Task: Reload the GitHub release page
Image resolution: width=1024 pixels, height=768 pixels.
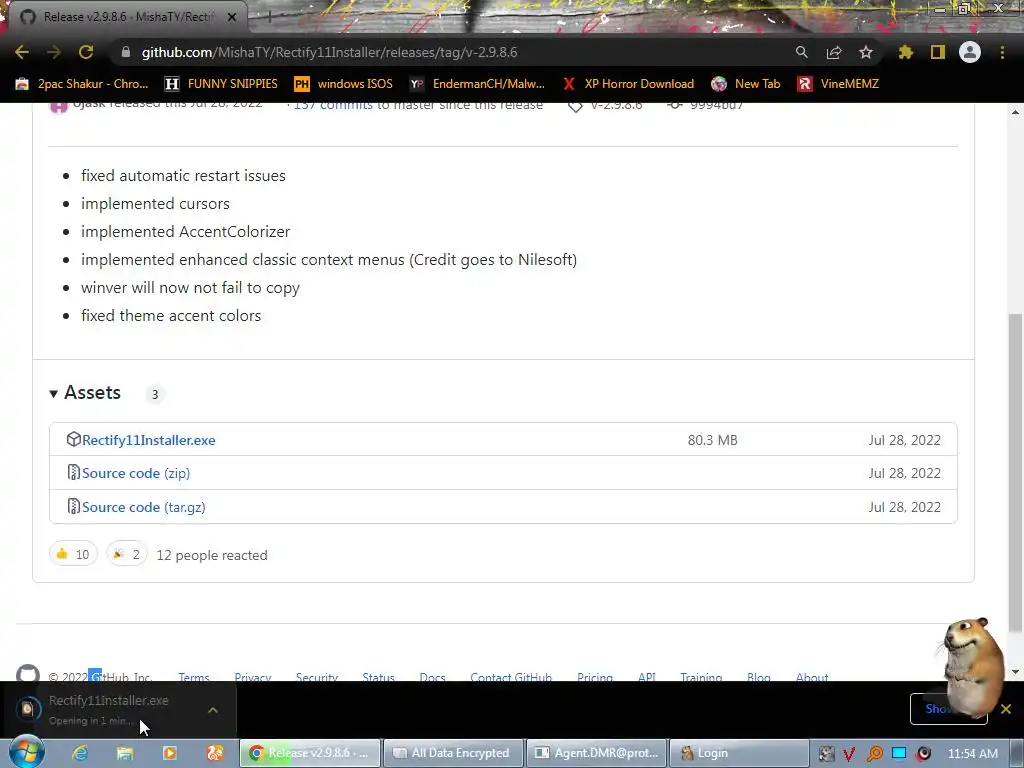Action: 86,52
